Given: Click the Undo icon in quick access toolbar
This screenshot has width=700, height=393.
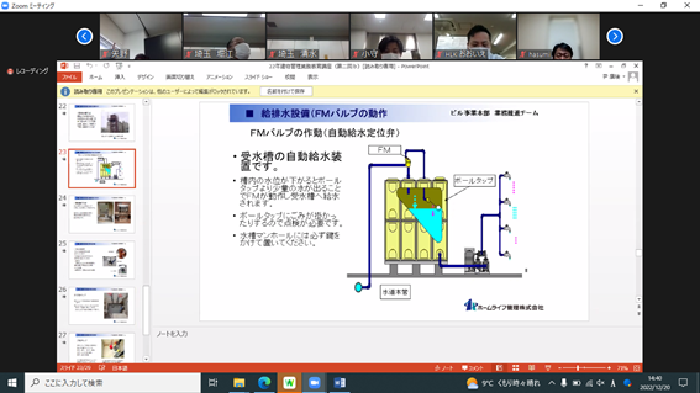Looking at the screenshot, I should [x=89, y=66].
